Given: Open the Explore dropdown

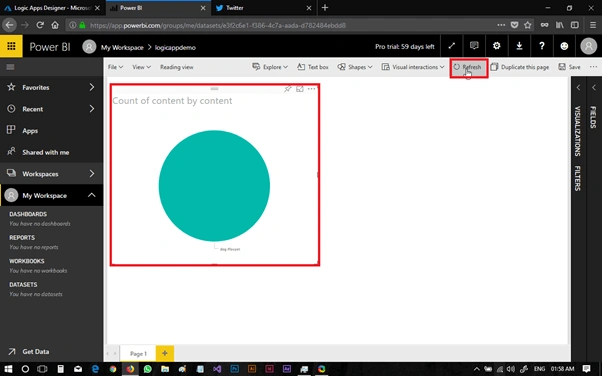Looking at the screenshot, I should point(270,67).
